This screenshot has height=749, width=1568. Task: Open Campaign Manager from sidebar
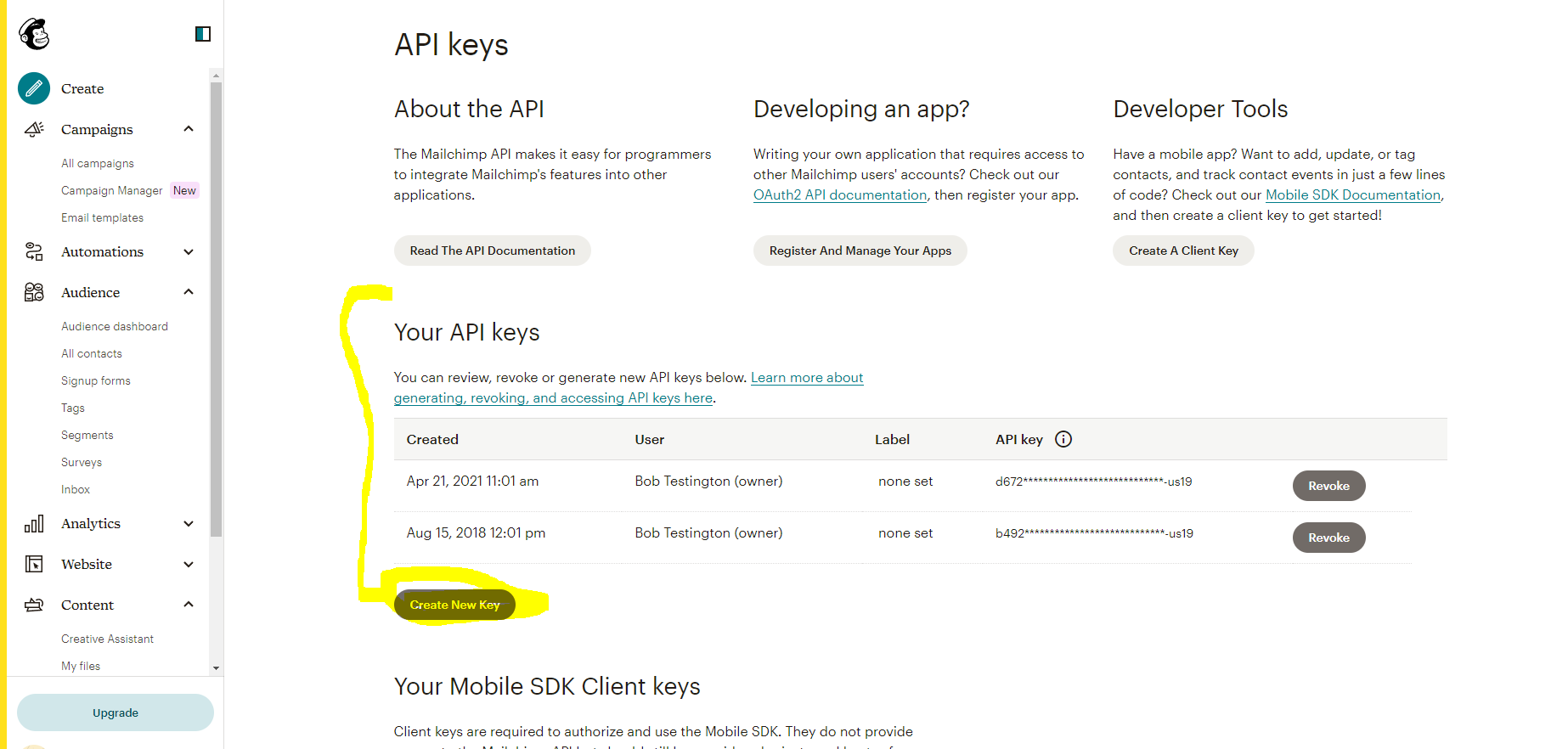tap(111, 190)
